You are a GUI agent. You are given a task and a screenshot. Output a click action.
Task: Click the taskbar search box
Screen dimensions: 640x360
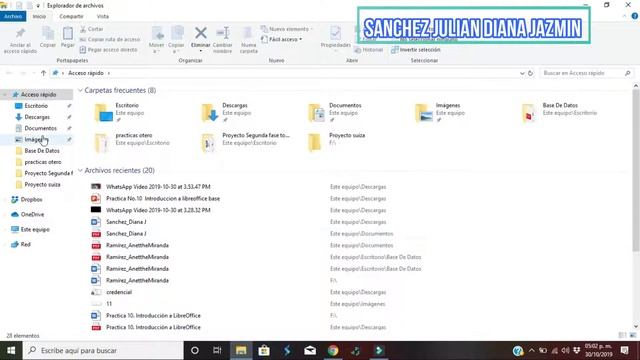click(103, 351)
